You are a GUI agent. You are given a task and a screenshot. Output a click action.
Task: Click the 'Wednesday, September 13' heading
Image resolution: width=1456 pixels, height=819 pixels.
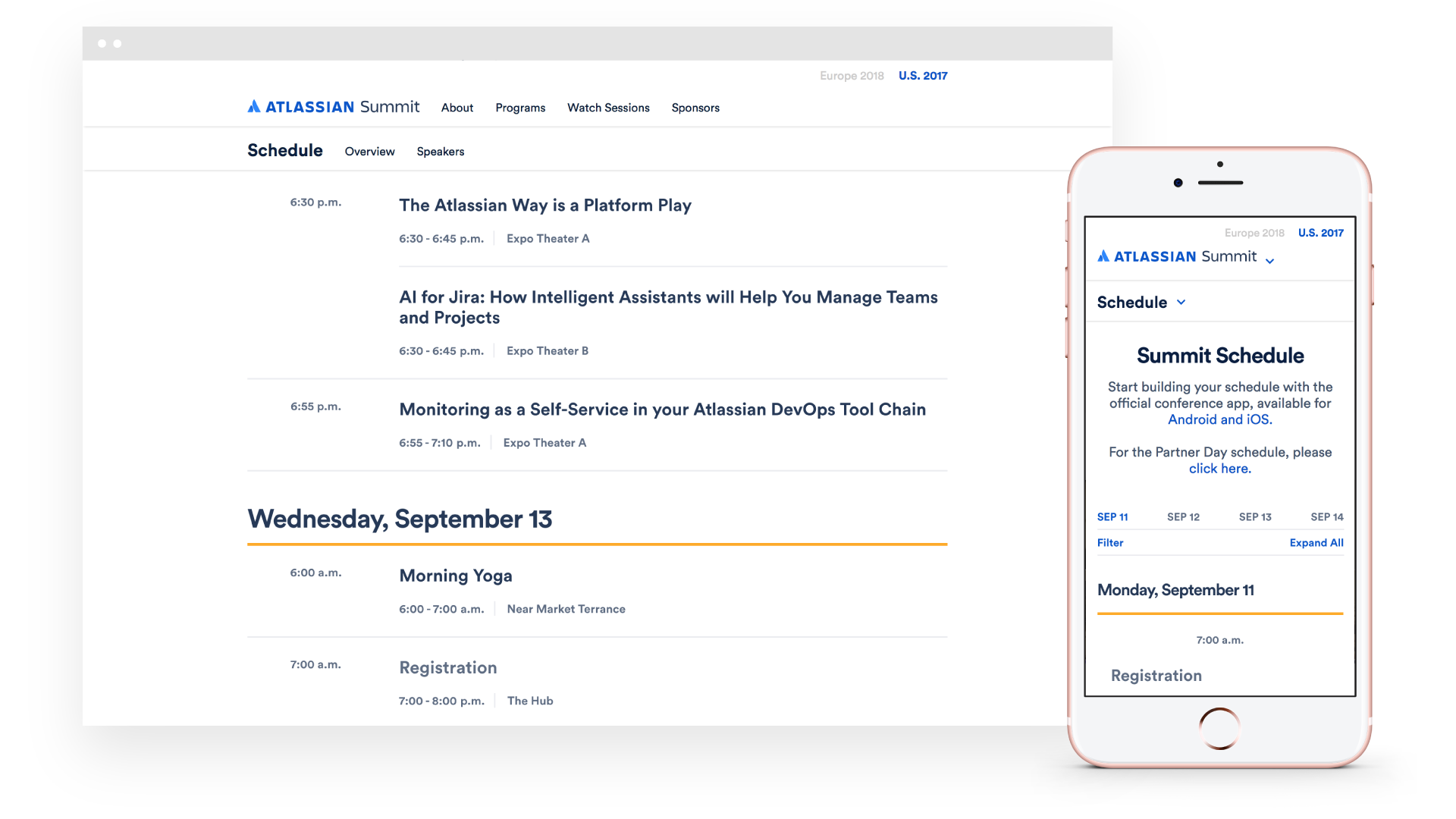[400, 519]
